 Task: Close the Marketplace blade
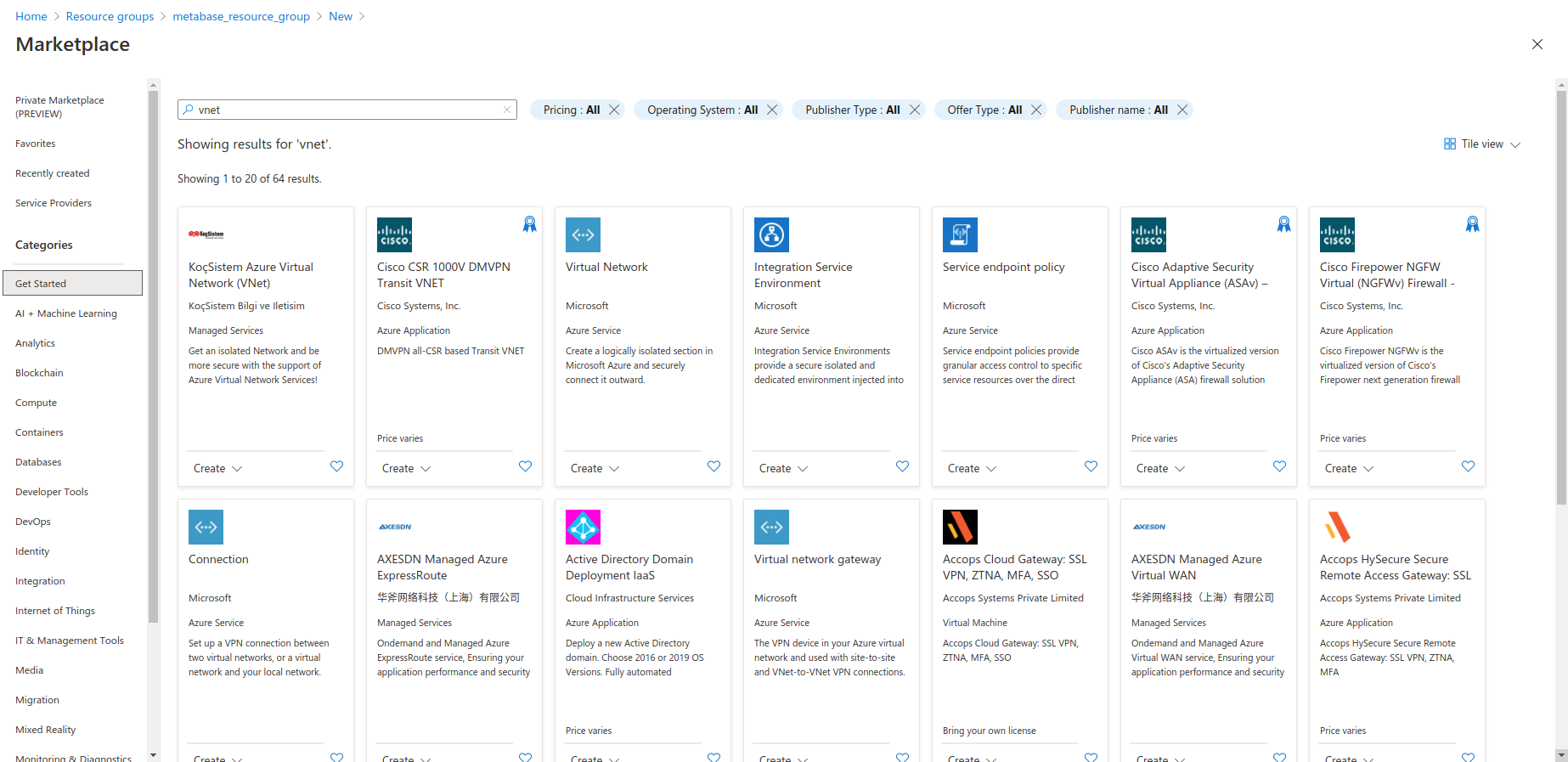[1537, 44]
